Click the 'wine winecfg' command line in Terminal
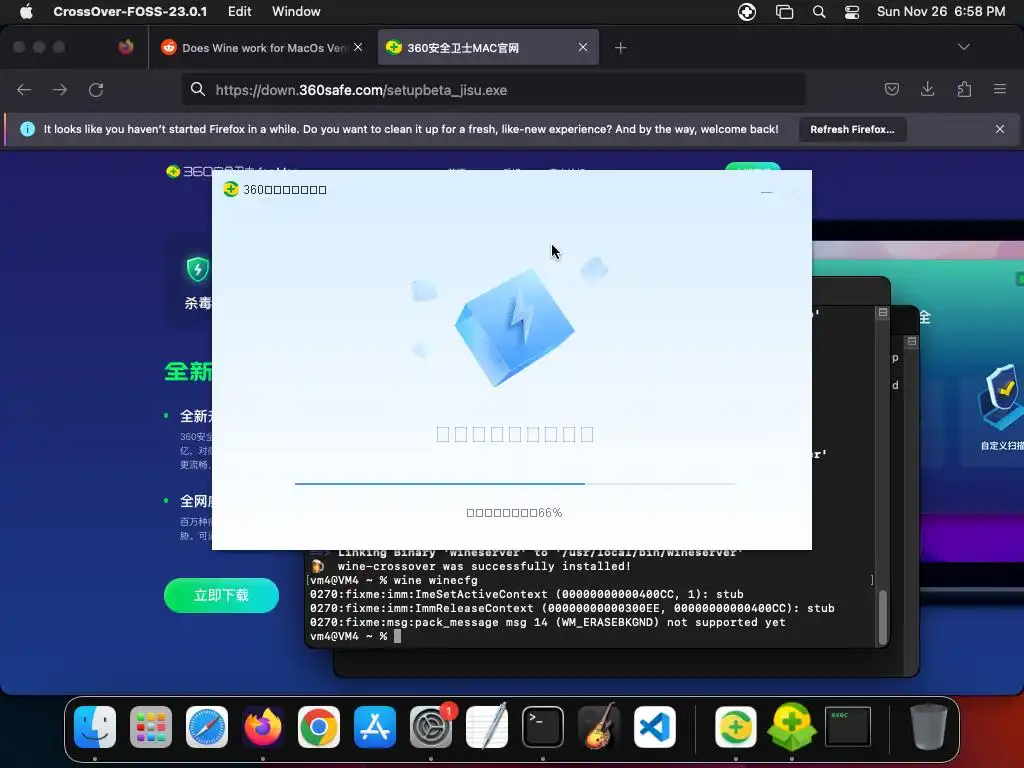The height and width of the screenshot is (768, 1024). 394,580
